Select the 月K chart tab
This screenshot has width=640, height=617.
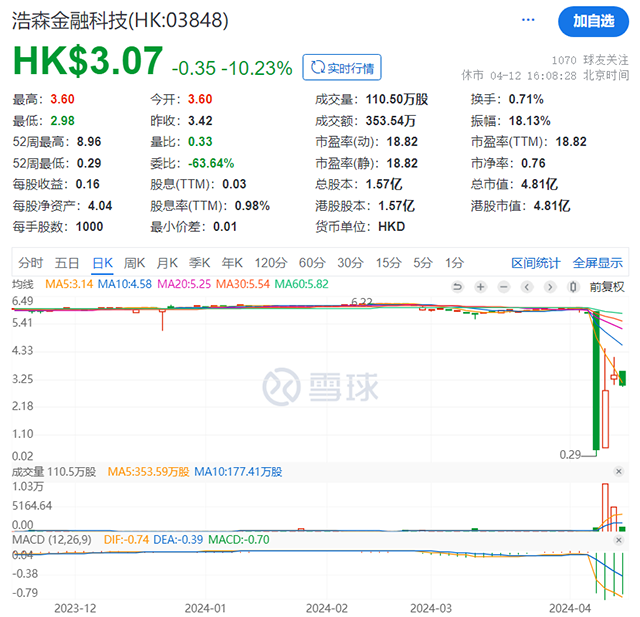167,263
